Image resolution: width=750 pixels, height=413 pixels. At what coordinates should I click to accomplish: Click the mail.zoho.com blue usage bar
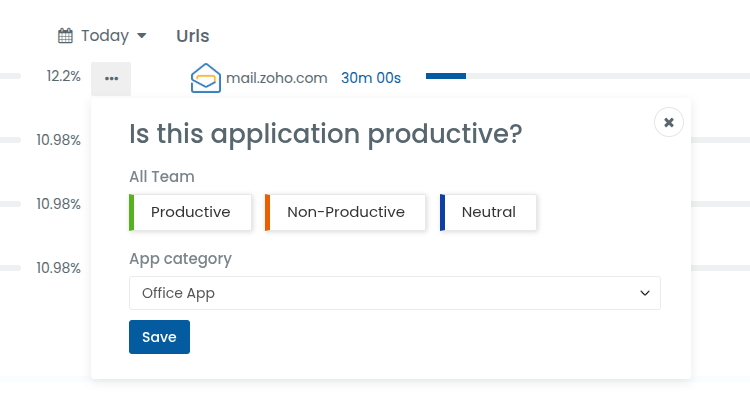[446, 76]
